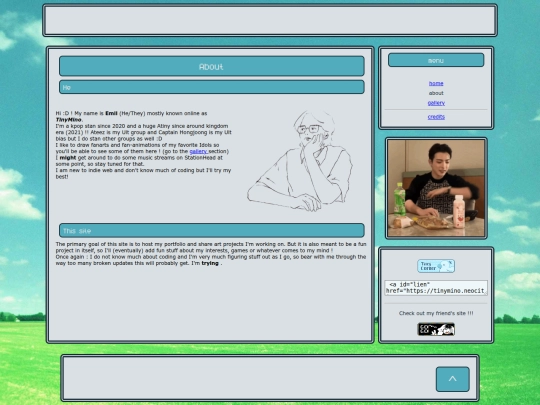This screenshot has width=540, height=405.
Task: Click the line-art sketch of a person with glasses
Action: pyautogui.click(x=300, y=160)
